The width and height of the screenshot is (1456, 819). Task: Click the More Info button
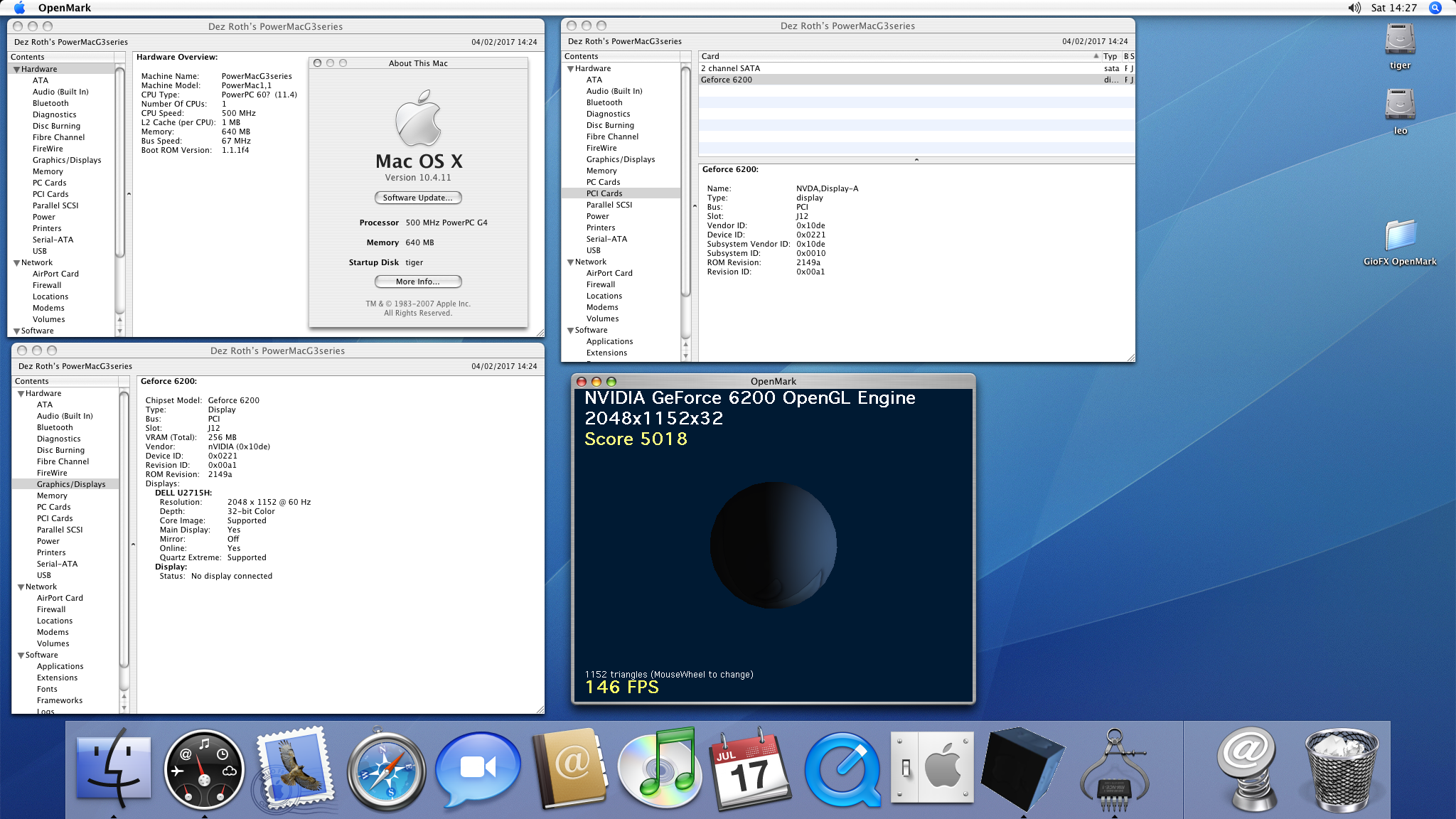pyautogui.click(x=418, y=282)
